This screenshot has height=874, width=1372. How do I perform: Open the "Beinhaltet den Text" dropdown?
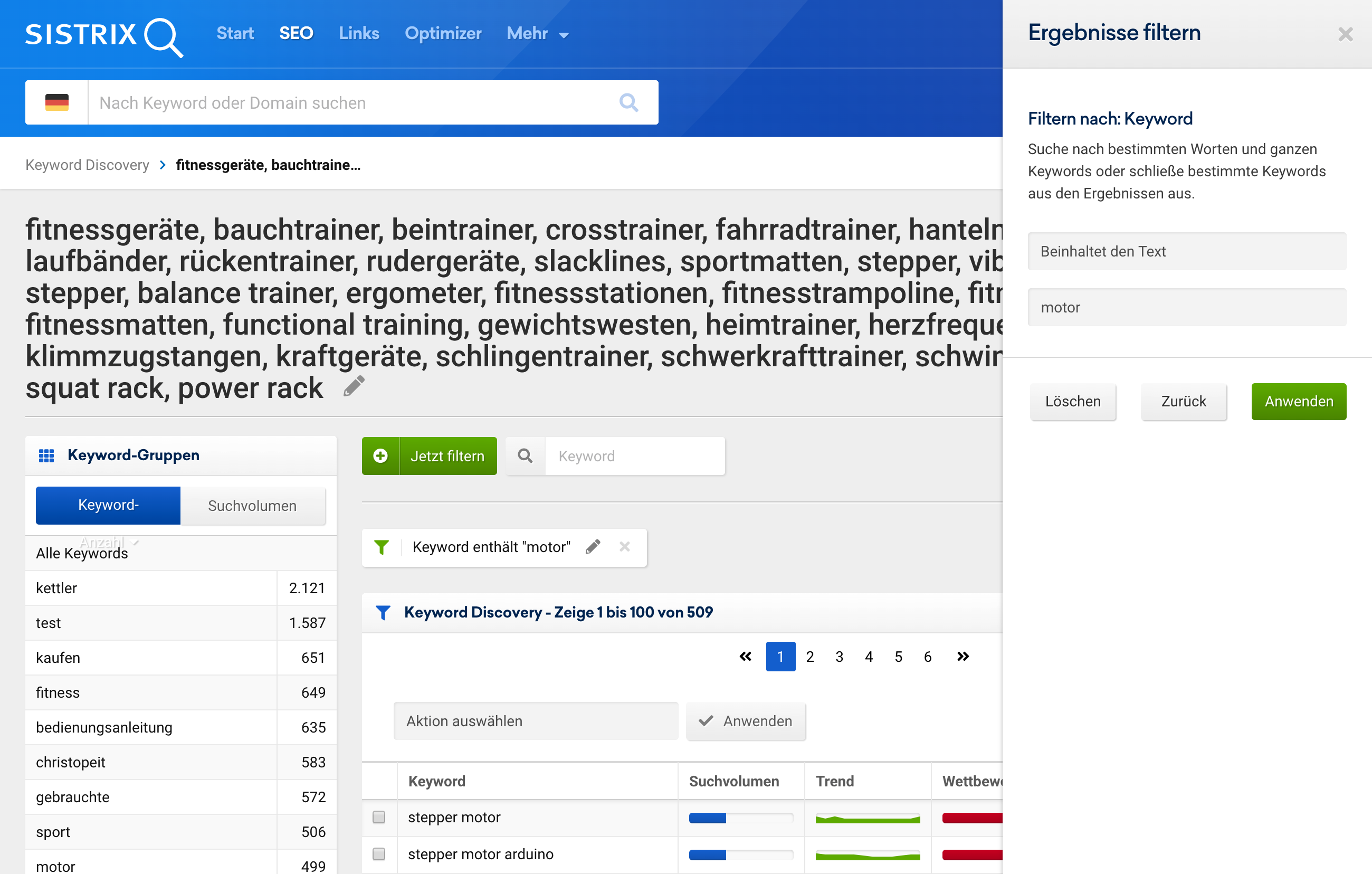(1186, 251)
